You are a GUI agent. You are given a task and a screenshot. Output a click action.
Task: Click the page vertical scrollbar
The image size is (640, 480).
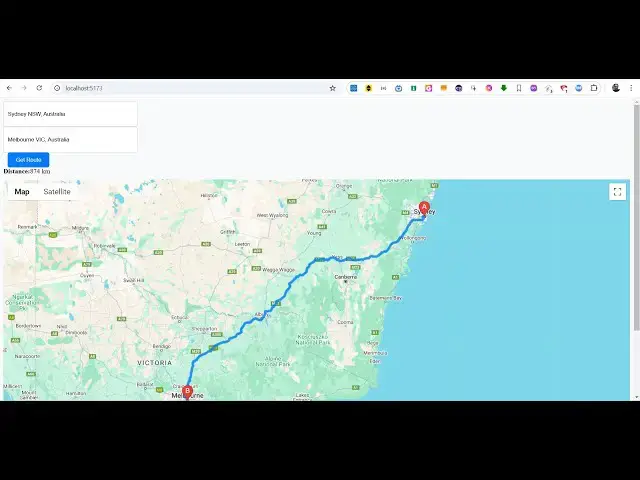(x=636, y=216)
